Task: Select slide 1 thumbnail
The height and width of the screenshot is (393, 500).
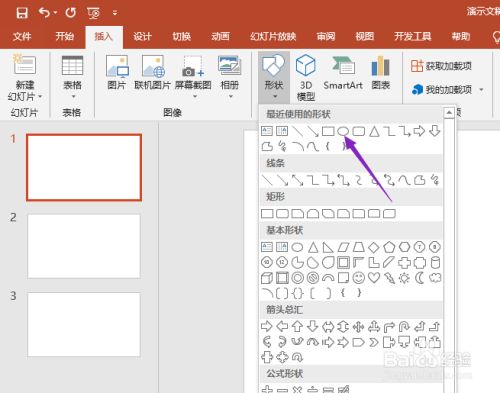Action: click(84, 167)
